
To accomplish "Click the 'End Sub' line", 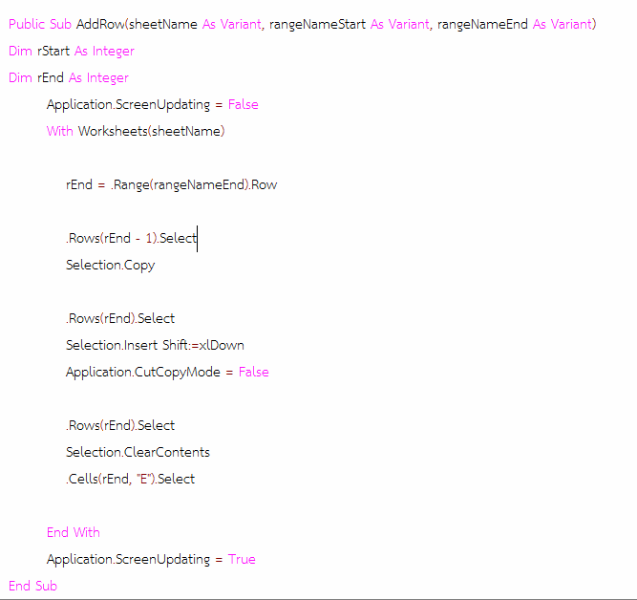I will (33, 586).
